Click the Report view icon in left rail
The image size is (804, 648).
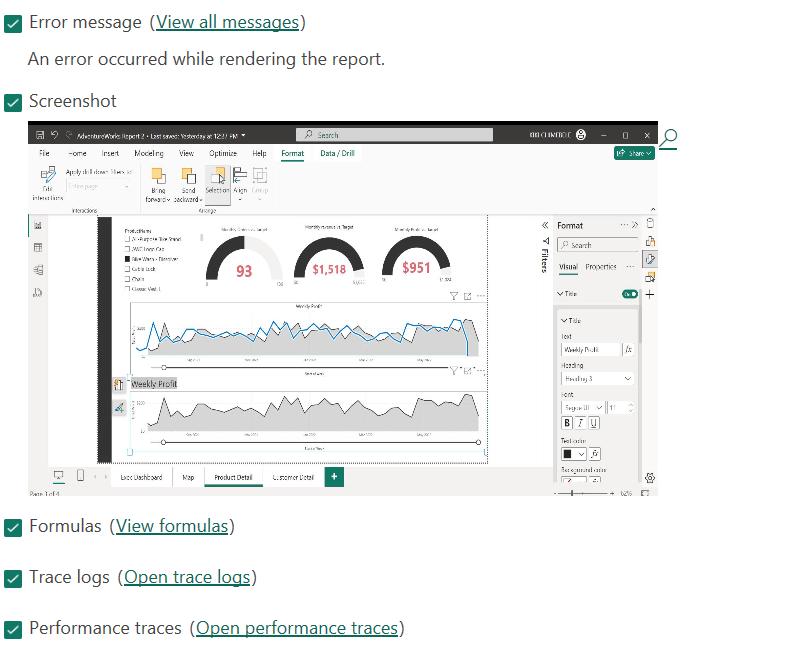(x=38, y=226)
